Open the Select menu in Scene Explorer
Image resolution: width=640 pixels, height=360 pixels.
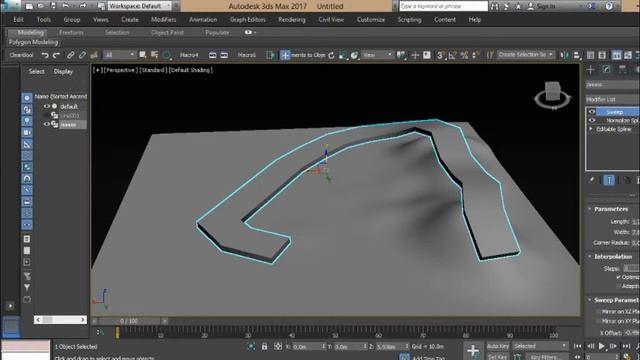pos(36,71)
